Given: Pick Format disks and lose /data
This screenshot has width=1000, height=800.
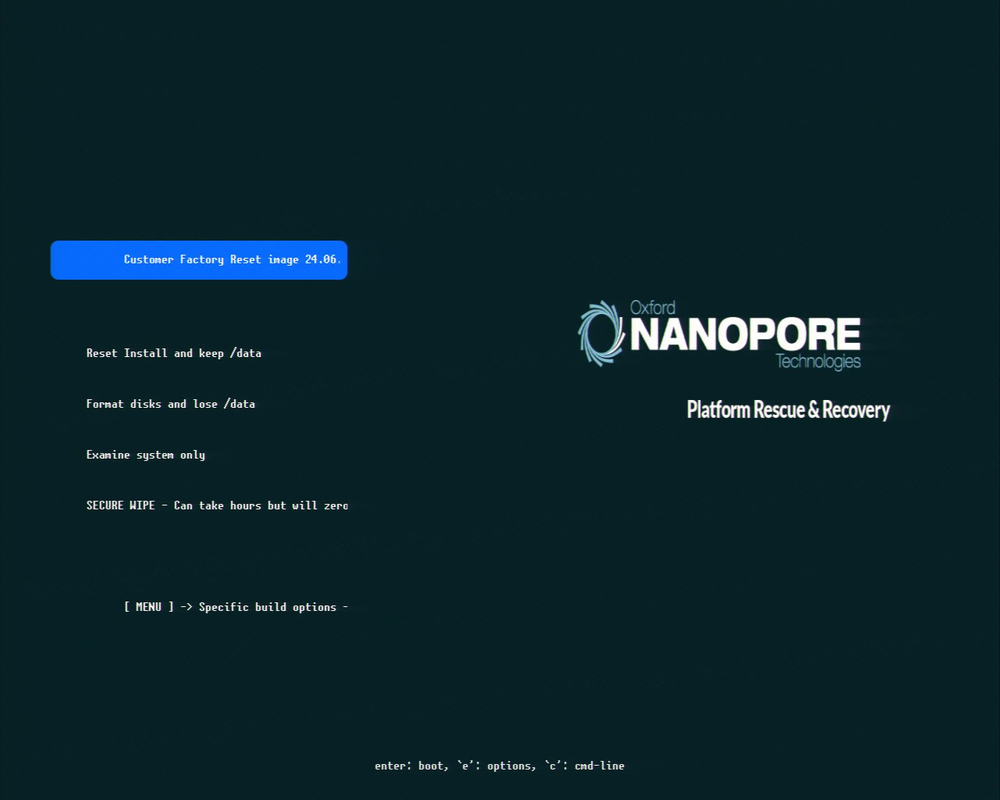Looking at the screenshot, I should [170, 404].
